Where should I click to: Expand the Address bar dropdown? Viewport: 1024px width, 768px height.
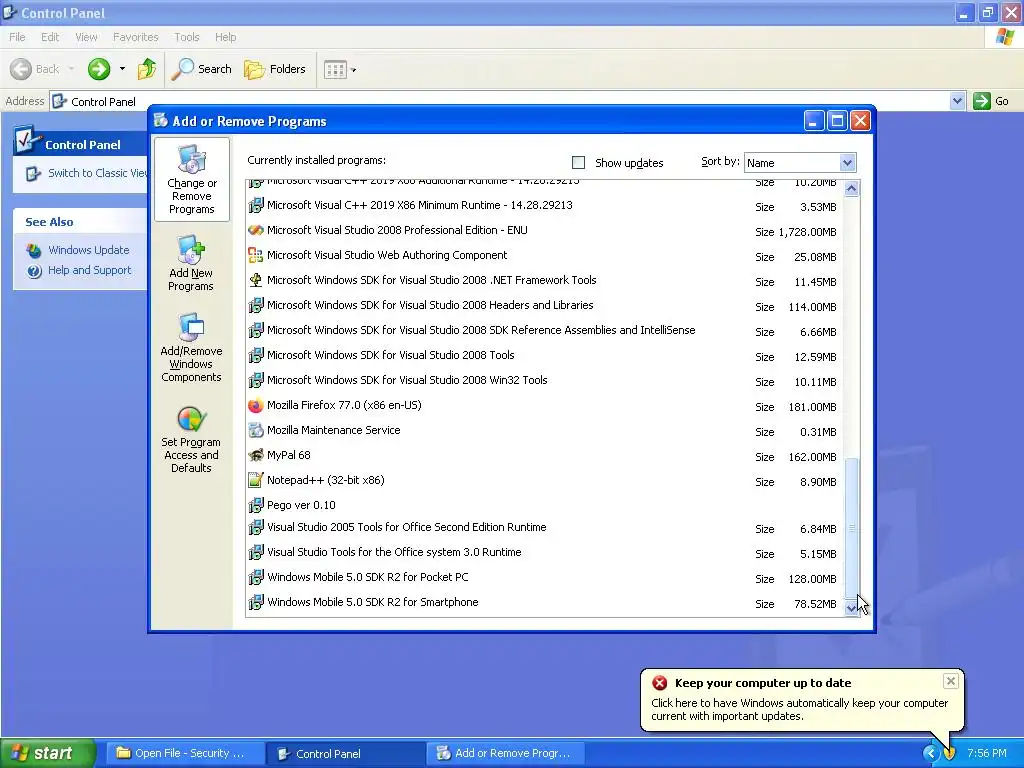tap(957, 101)
